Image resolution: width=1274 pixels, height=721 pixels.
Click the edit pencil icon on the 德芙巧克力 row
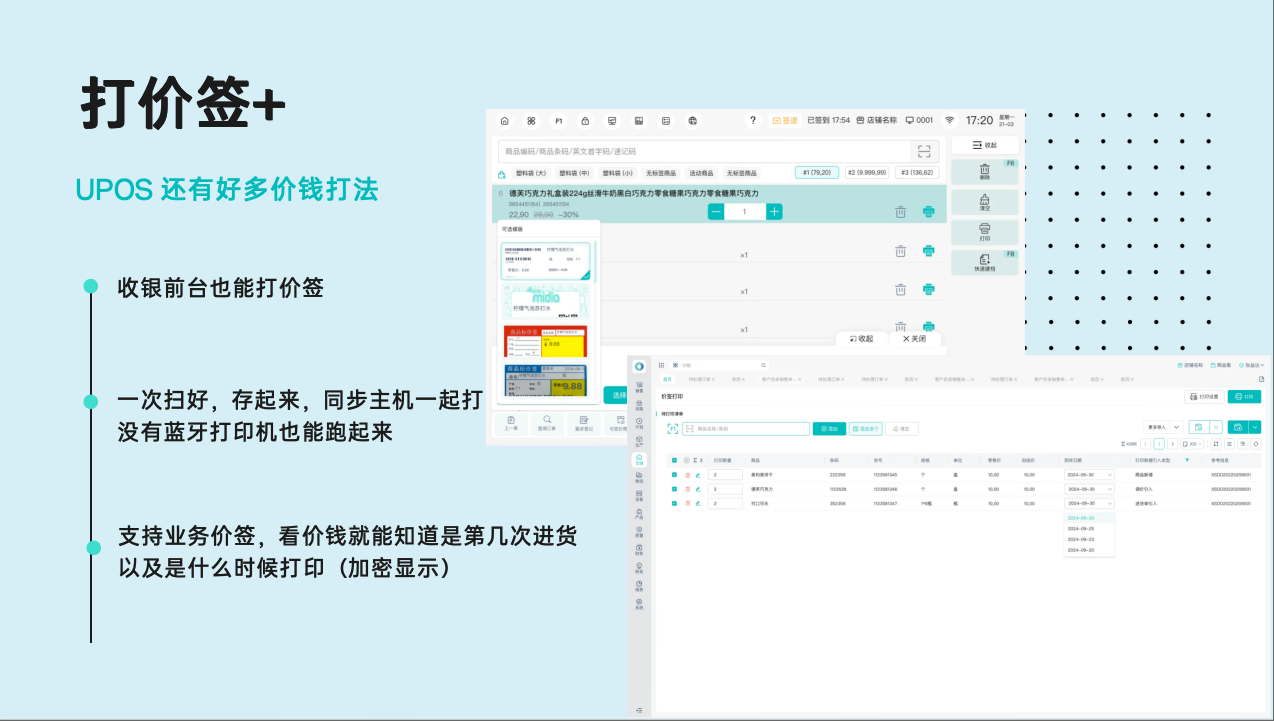click(x=697, y=489)
